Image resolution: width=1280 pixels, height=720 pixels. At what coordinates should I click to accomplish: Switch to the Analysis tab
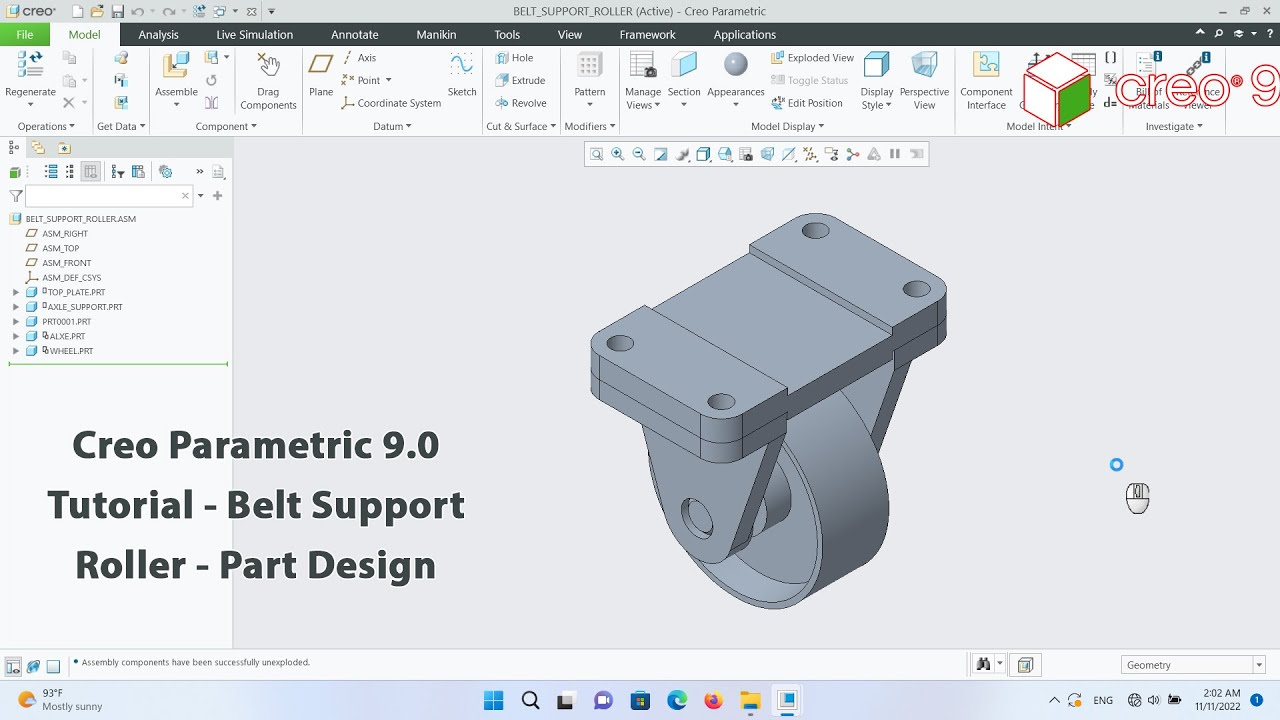click(158, 35)
